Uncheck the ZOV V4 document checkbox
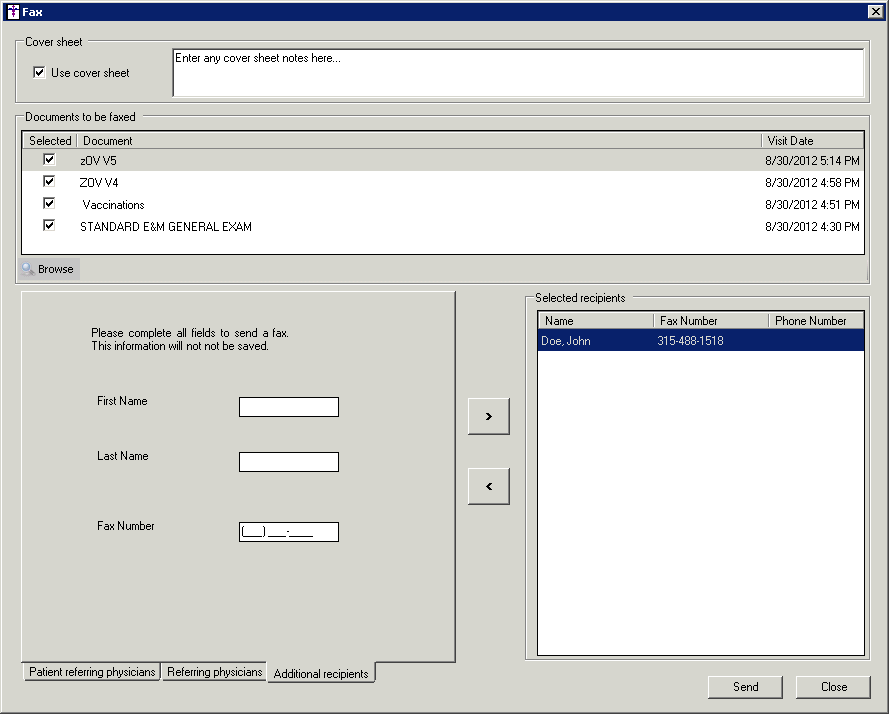 (48, 181)
